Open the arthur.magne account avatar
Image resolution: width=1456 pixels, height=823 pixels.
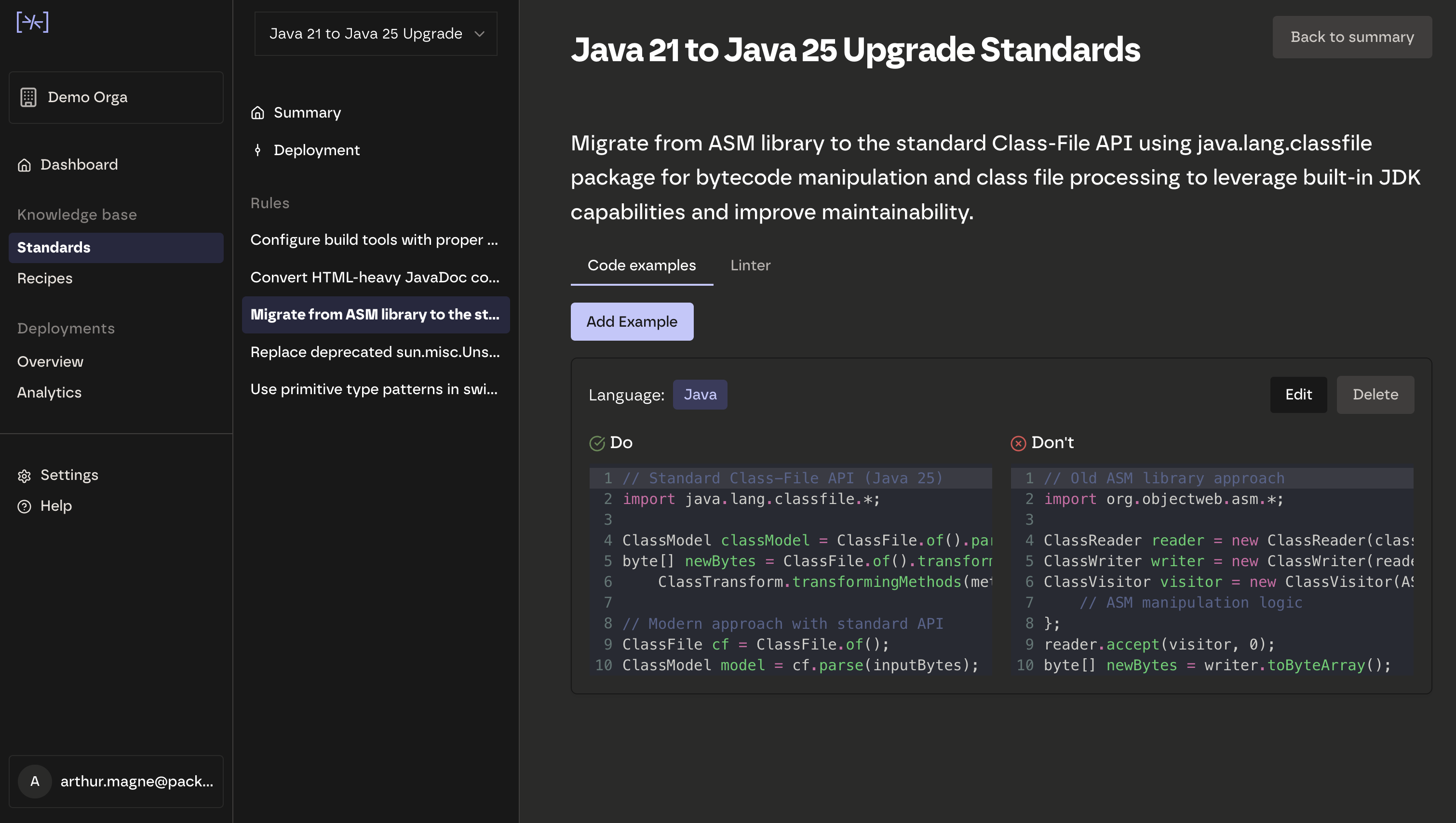point(35,782)
